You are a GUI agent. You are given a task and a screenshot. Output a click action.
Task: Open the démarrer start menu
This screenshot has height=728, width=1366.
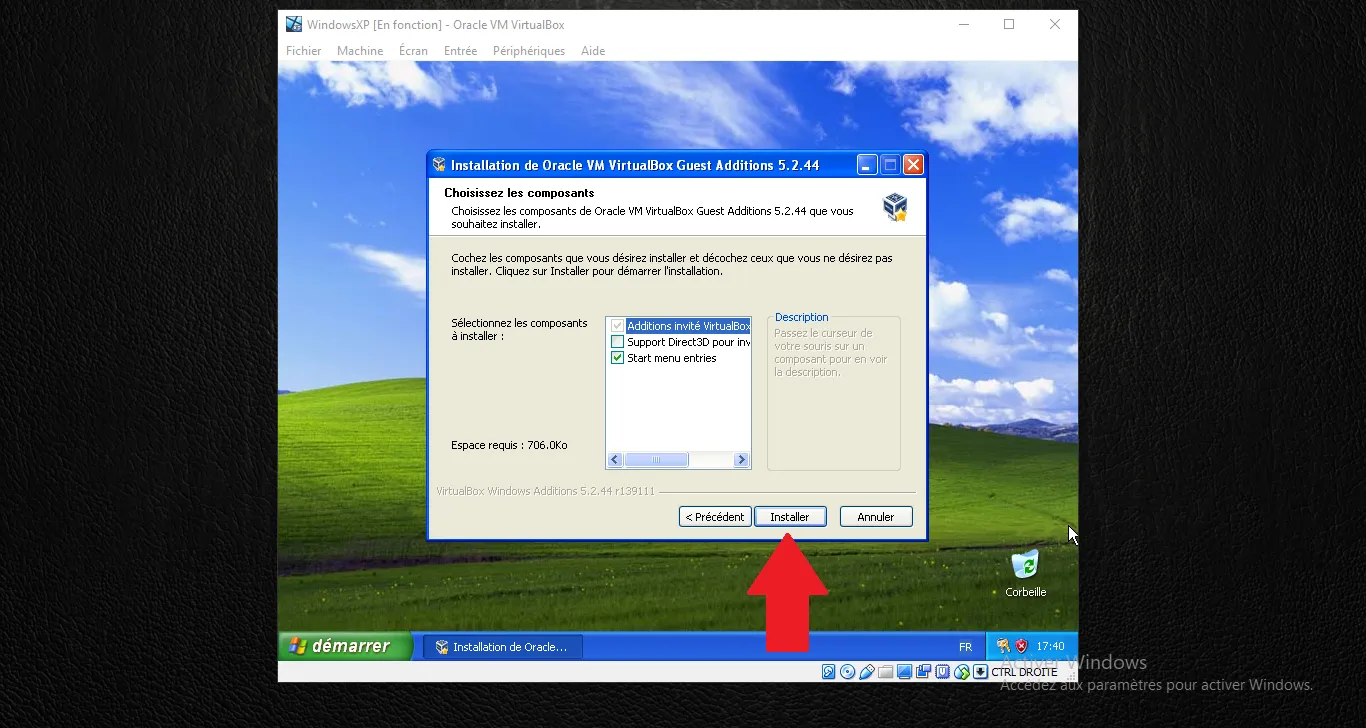pos(345,646)
